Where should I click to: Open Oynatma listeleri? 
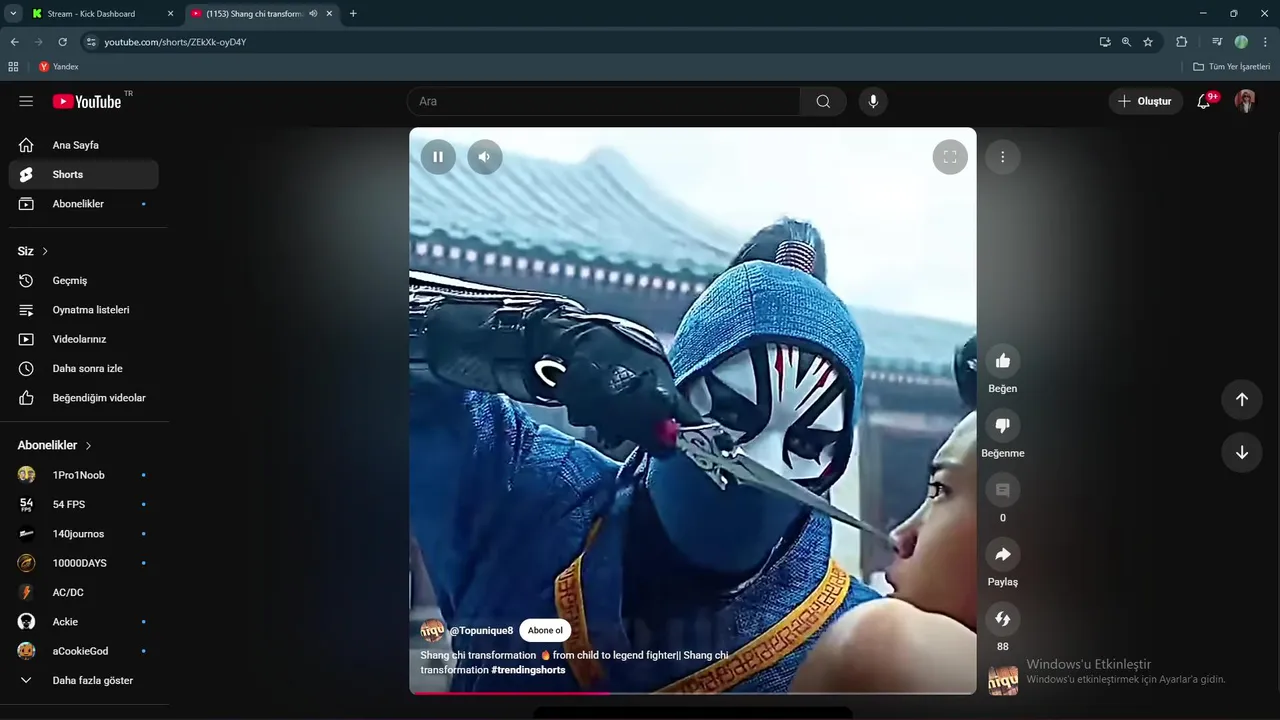coord(84,310)
